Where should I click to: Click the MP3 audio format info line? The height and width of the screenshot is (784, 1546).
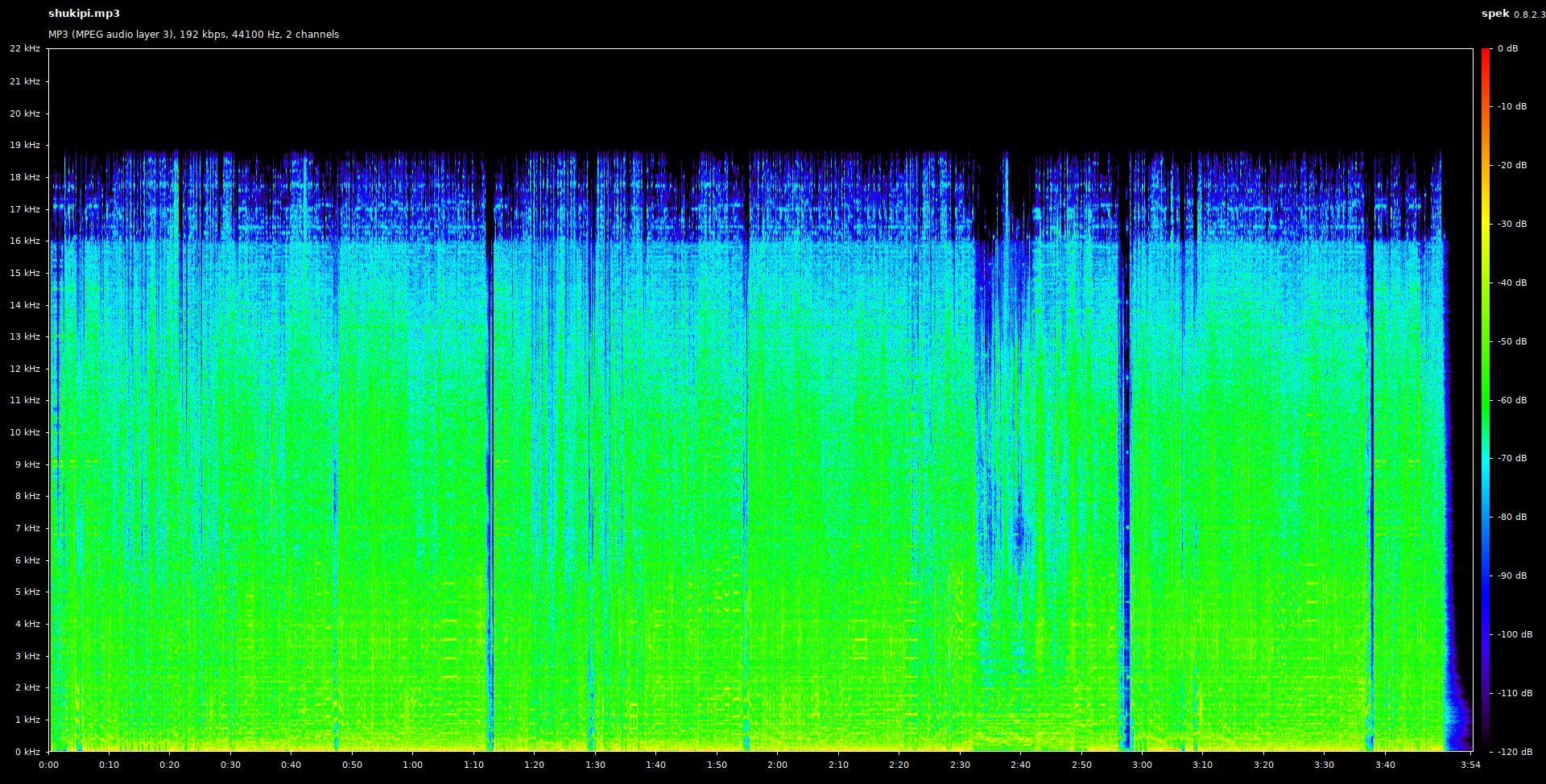[193, 35]
